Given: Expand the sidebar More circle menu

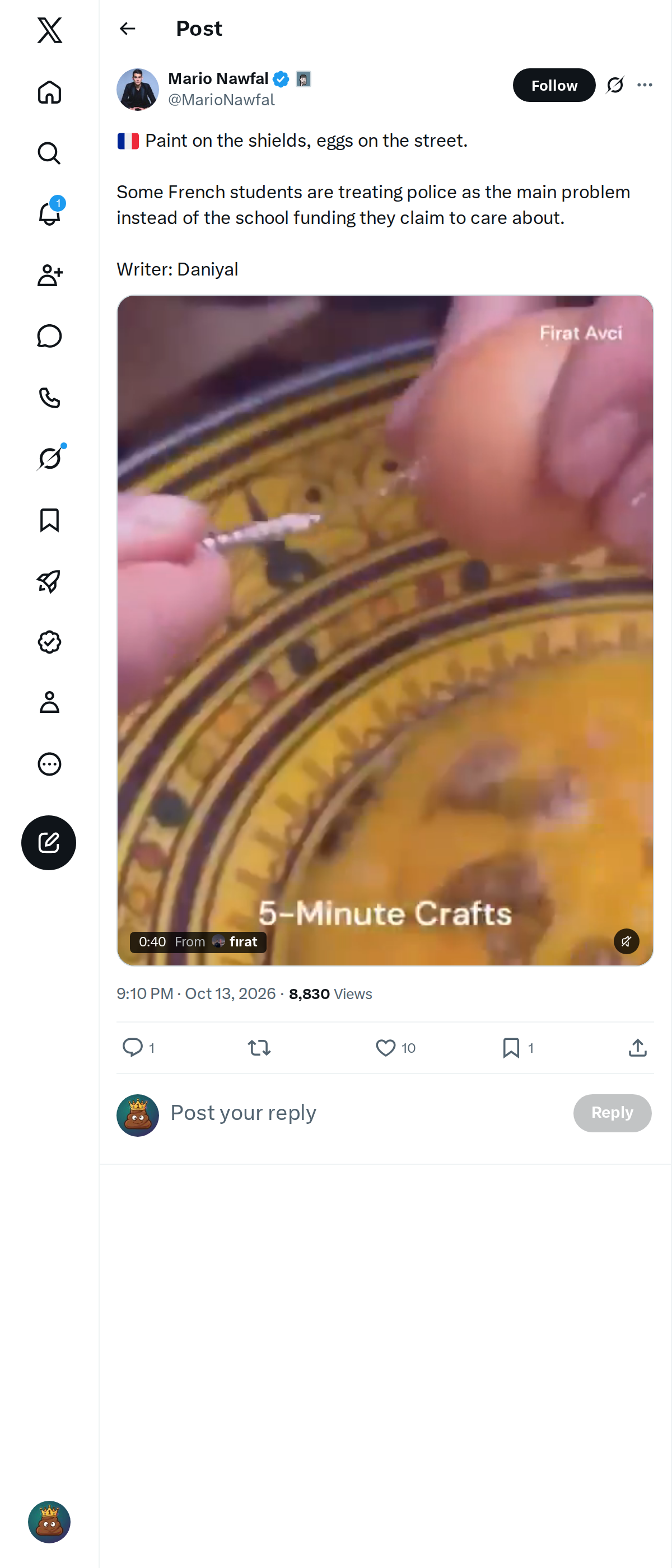Looking at the screenshot, I should 49,764.
